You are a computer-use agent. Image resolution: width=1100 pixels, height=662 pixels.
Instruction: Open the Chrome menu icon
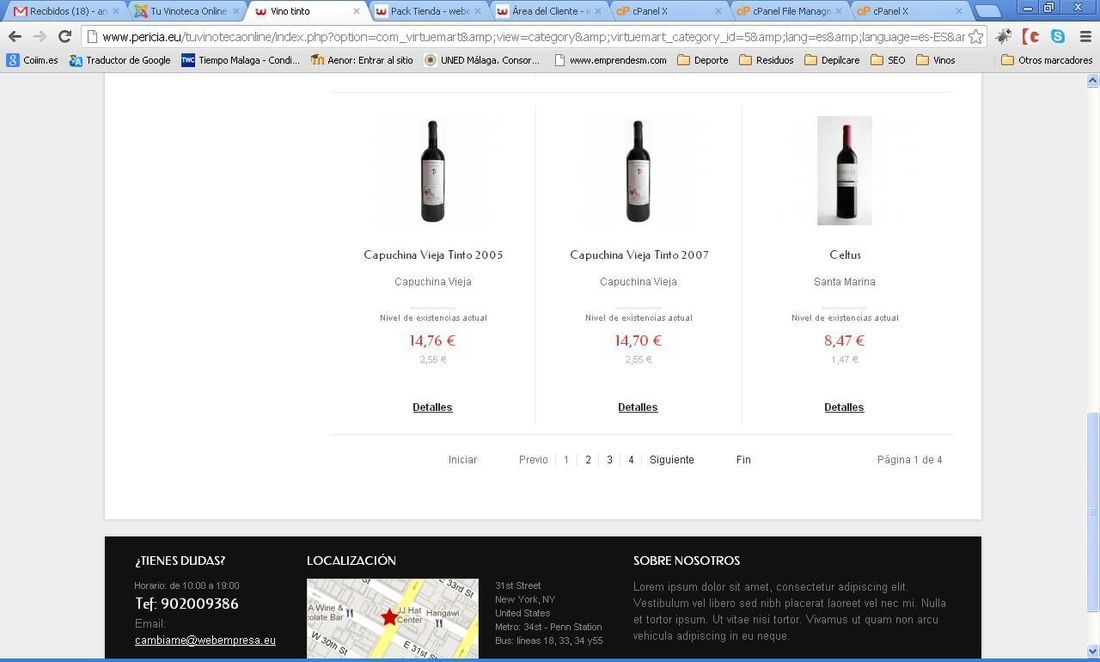(x=1085, y=36)
